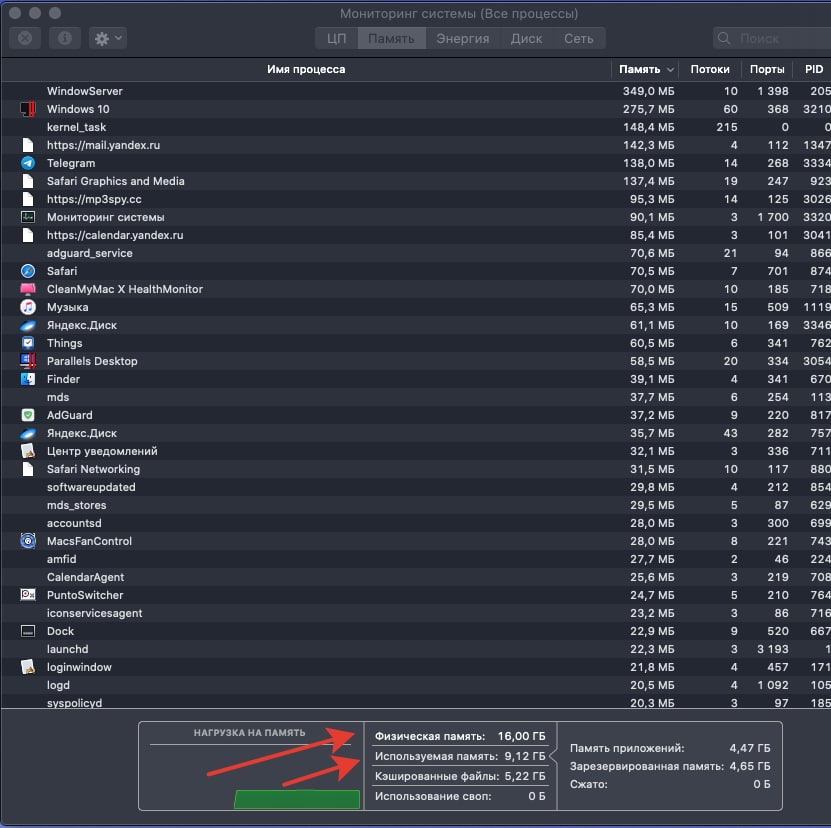Select the logd process row
Image resolution: width=831 pixels, height=828 pixels.
[416, 685]
